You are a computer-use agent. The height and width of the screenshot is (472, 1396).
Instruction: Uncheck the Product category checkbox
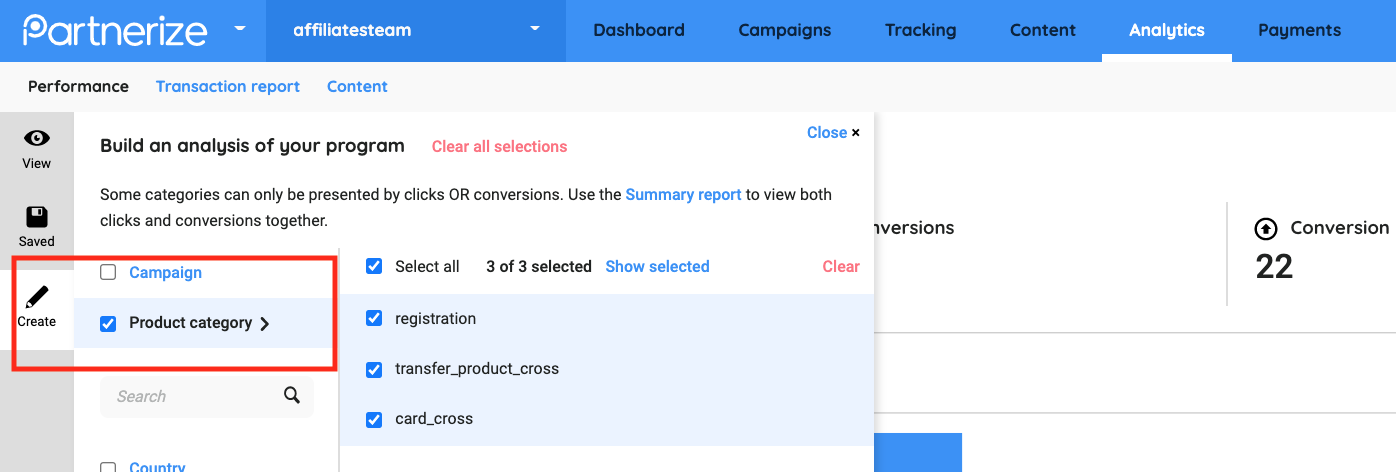(108, 324)
